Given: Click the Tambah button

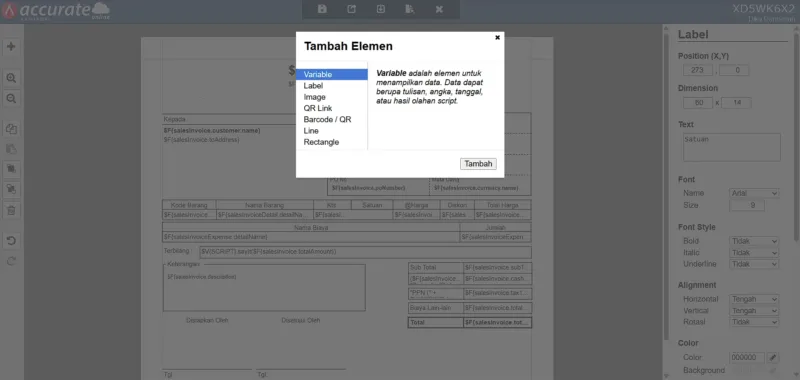Looking at the screenshot, I should coord(478,164).
